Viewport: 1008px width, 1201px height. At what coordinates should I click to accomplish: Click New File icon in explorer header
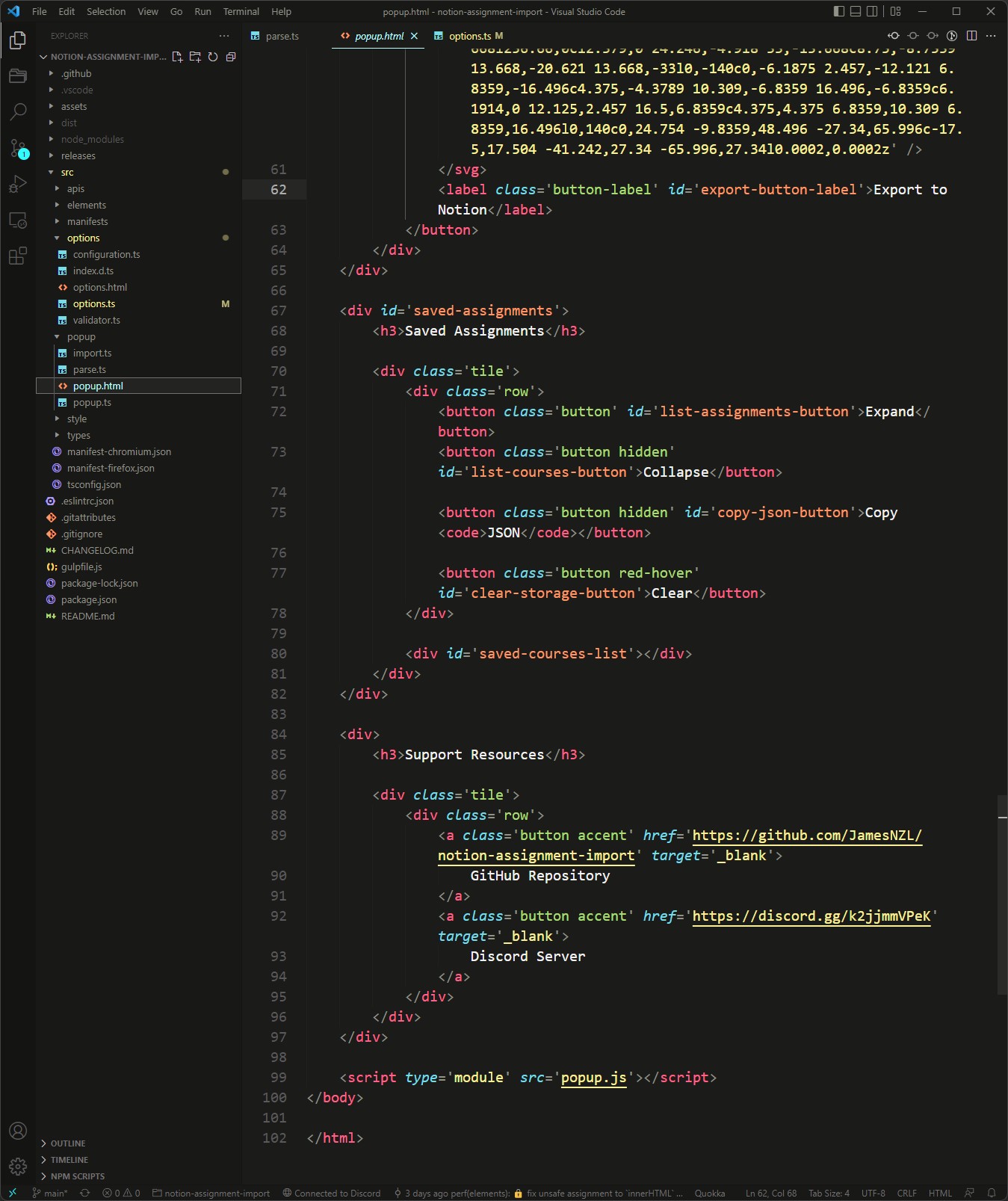tap(177, 57)
